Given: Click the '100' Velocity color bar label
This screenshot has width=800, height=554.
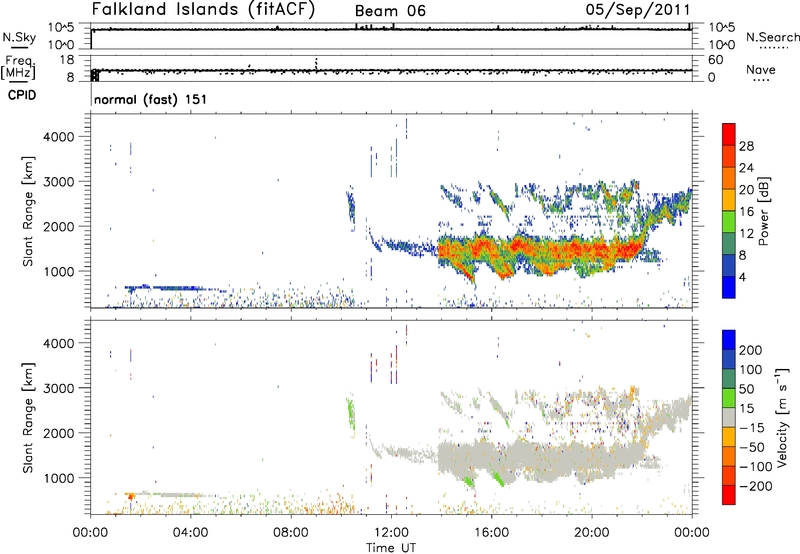Looking at the screenshot, I should [x=750, y=370].
